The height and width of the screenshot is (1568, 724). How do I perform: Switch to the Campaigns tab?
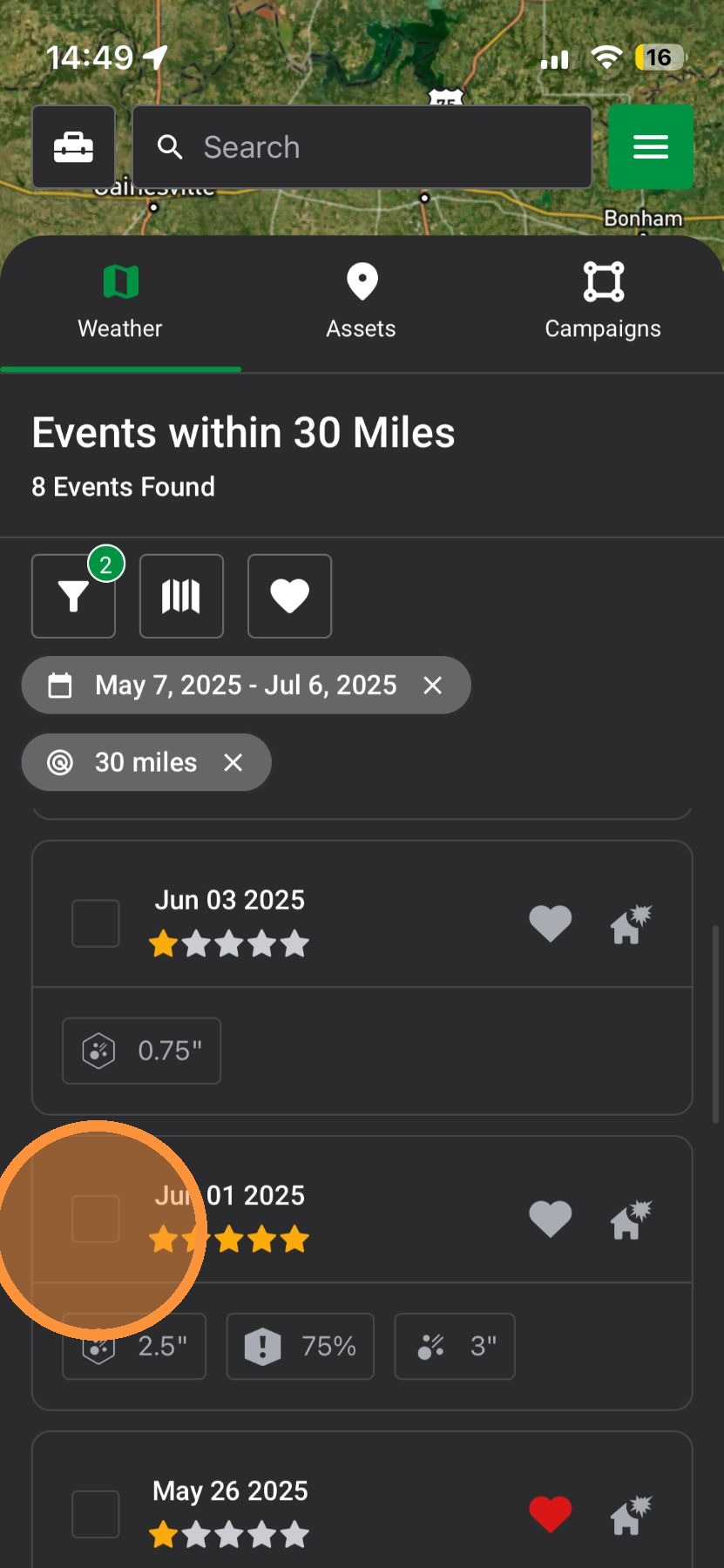pyautogui.click(x=603, y=303)
